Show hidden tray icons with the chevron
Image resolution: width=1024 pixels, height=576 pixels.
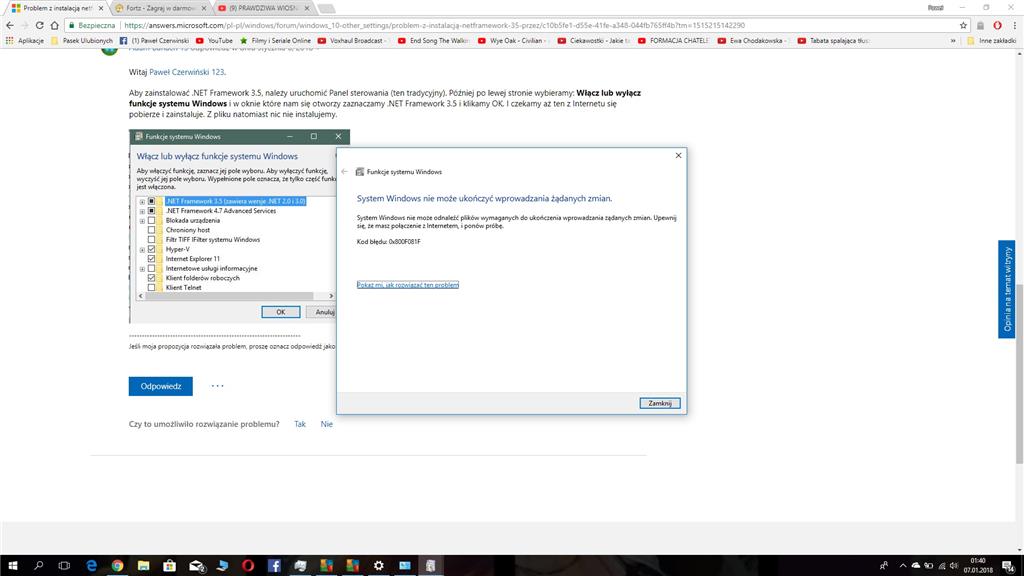903,566
